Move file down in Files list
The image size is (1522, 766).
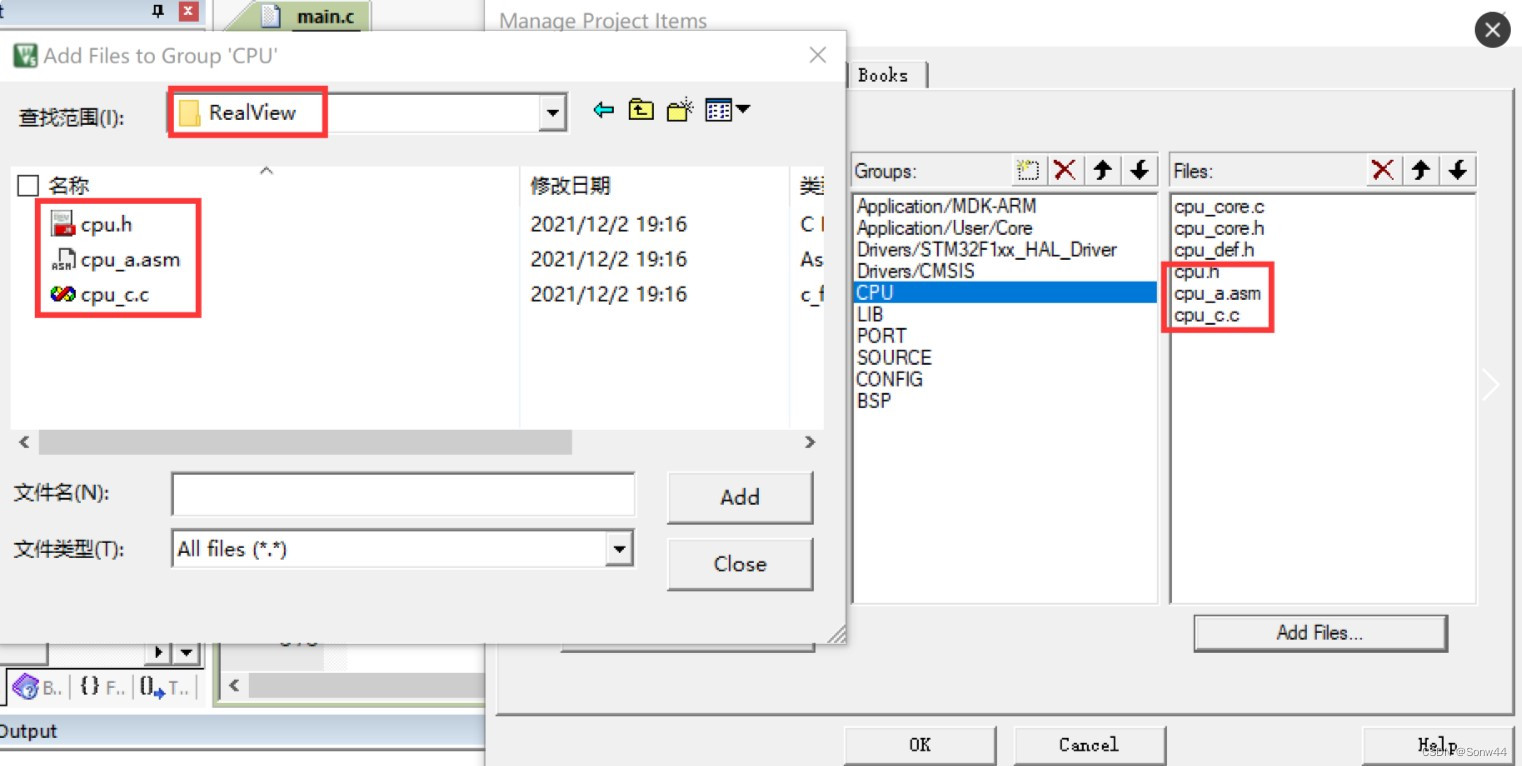[x=1457, y=170]
